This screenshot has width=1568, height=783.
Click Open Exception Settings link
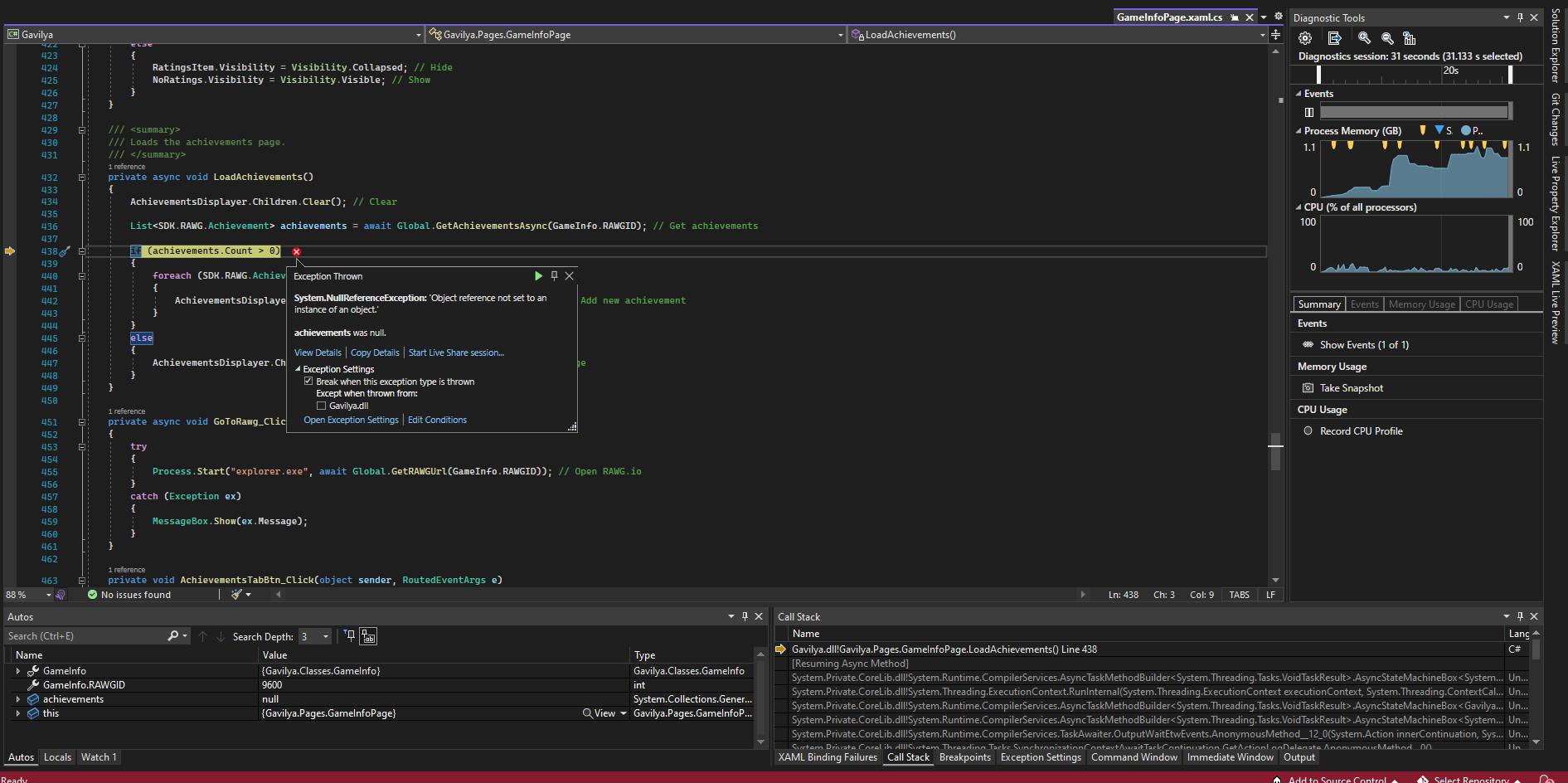click(351, 420)
